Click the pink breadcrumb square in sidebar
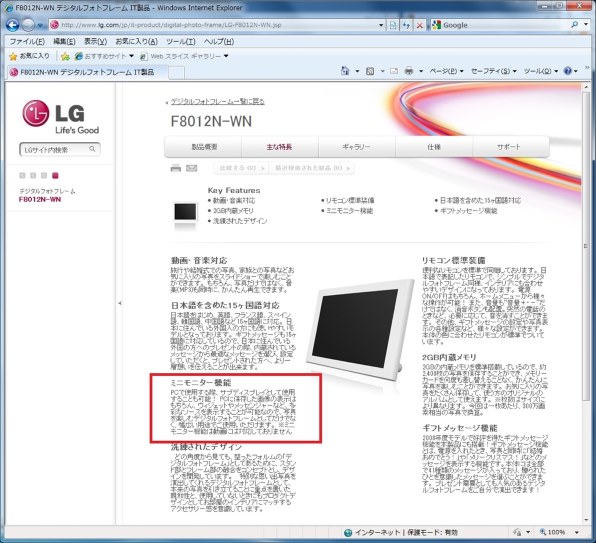The height and width of the screenshot is (543, 596). (55, 175)
